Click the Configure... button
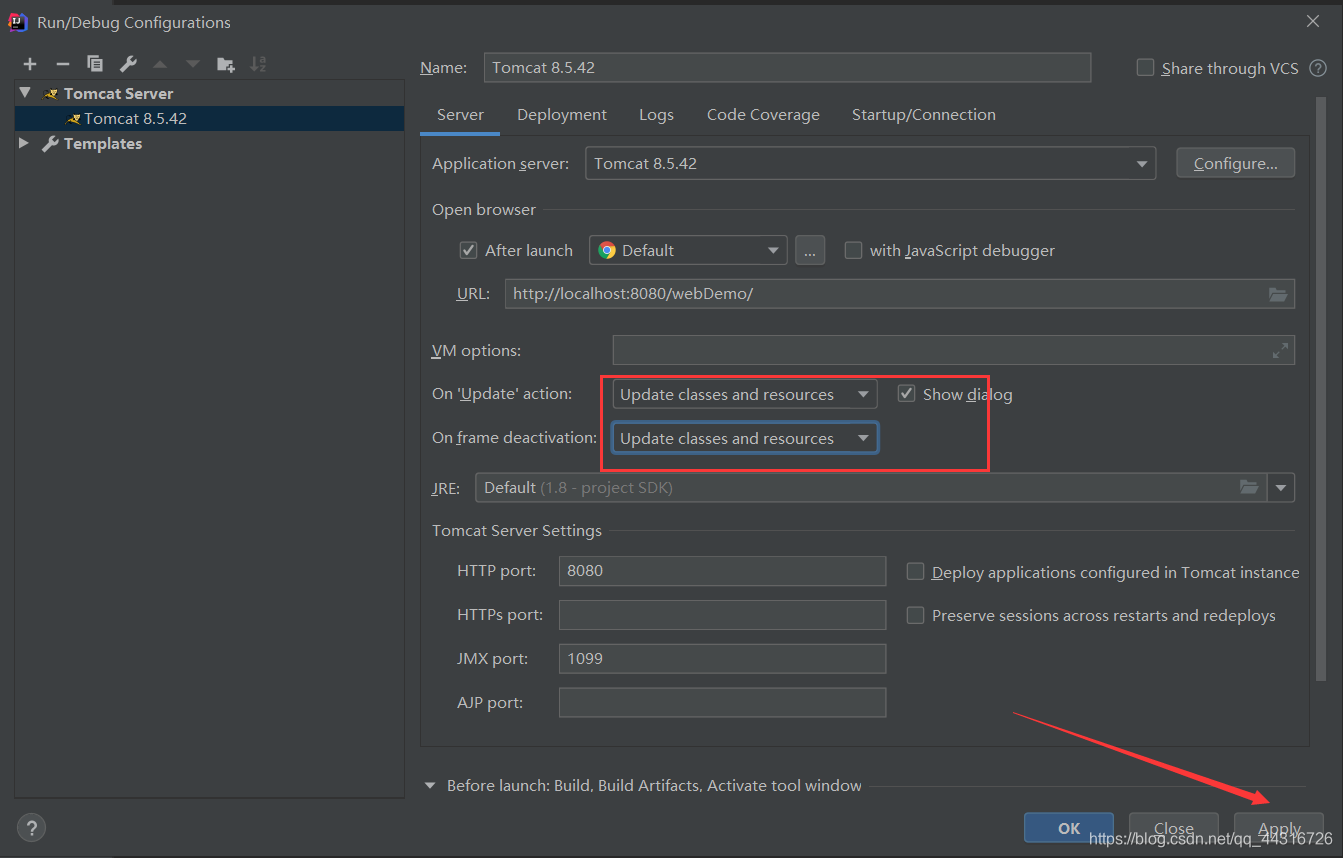This screenshot has height=858, width=1343. click(x=1236, y=163)
